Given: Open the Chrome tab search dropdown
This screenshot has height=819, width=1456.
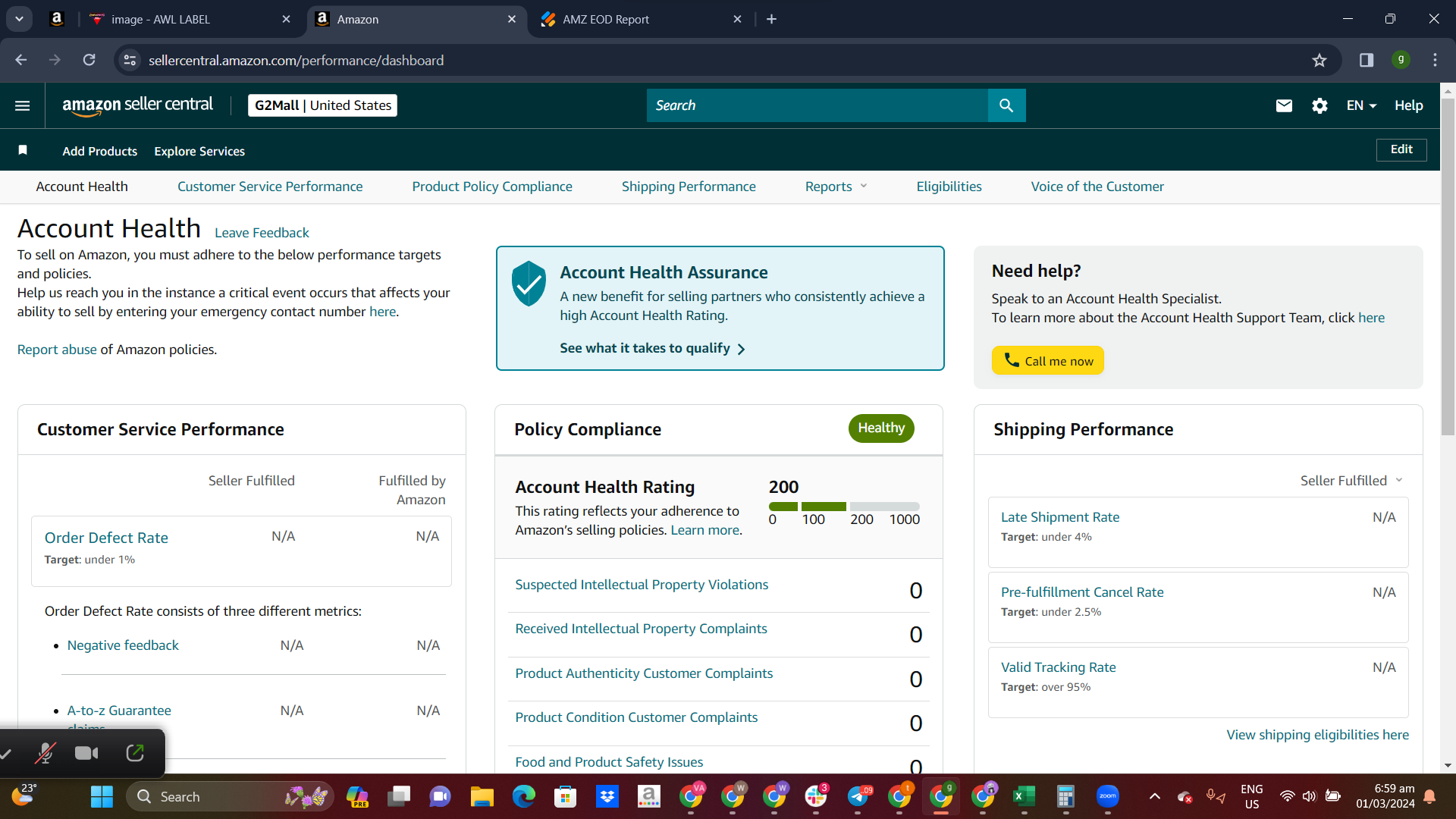Looking at the screenshot, I should point(19,19).
